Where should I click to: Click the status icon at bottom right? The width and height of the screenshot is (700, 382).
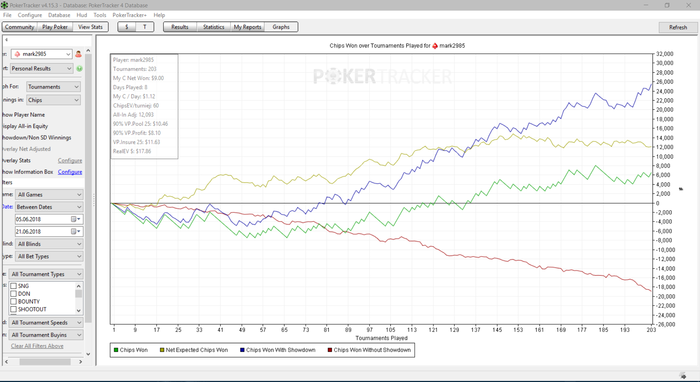[682, 376]
